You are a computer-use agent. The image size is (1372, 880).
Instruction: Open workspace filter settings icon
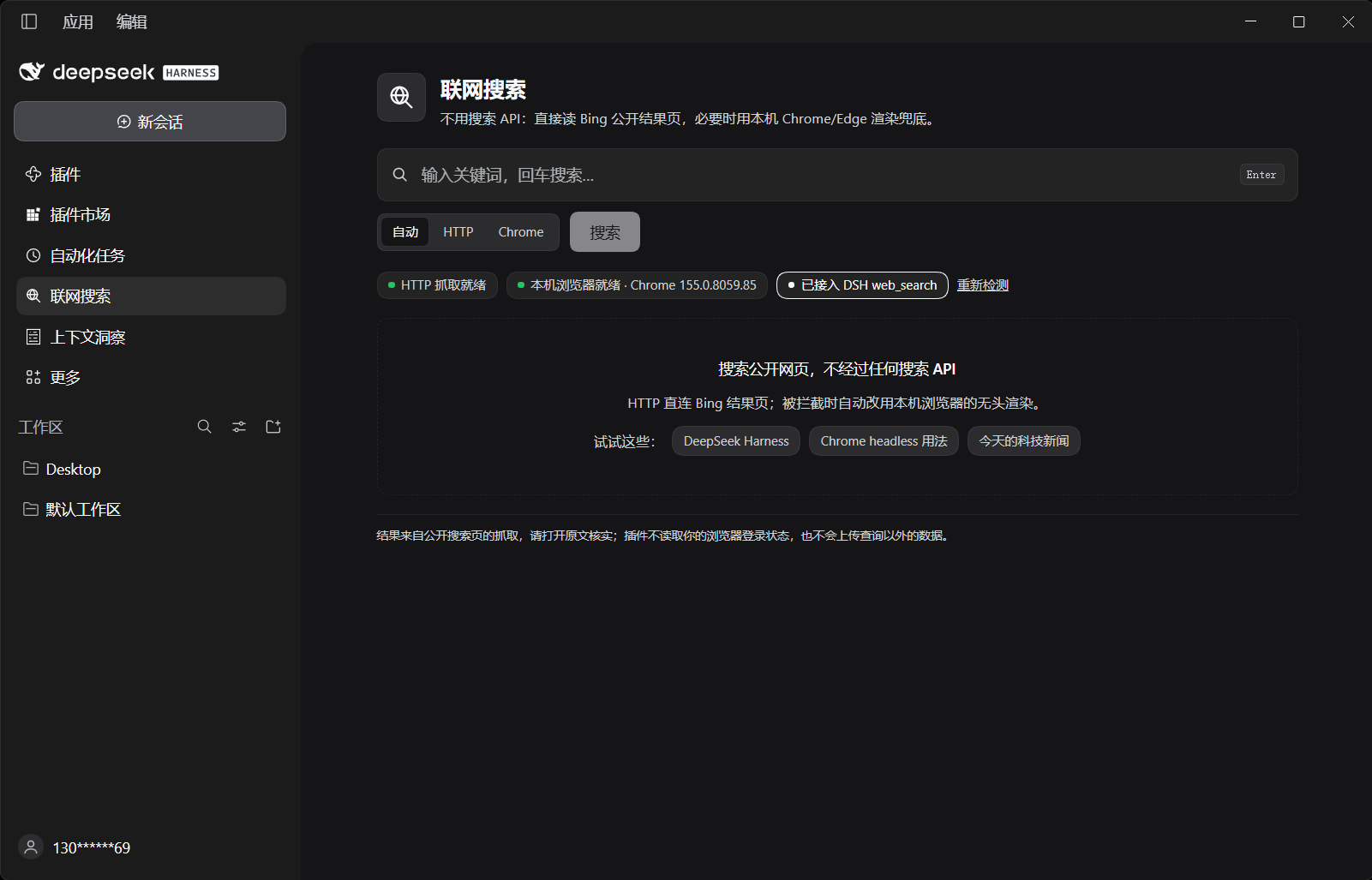(239, 427)
